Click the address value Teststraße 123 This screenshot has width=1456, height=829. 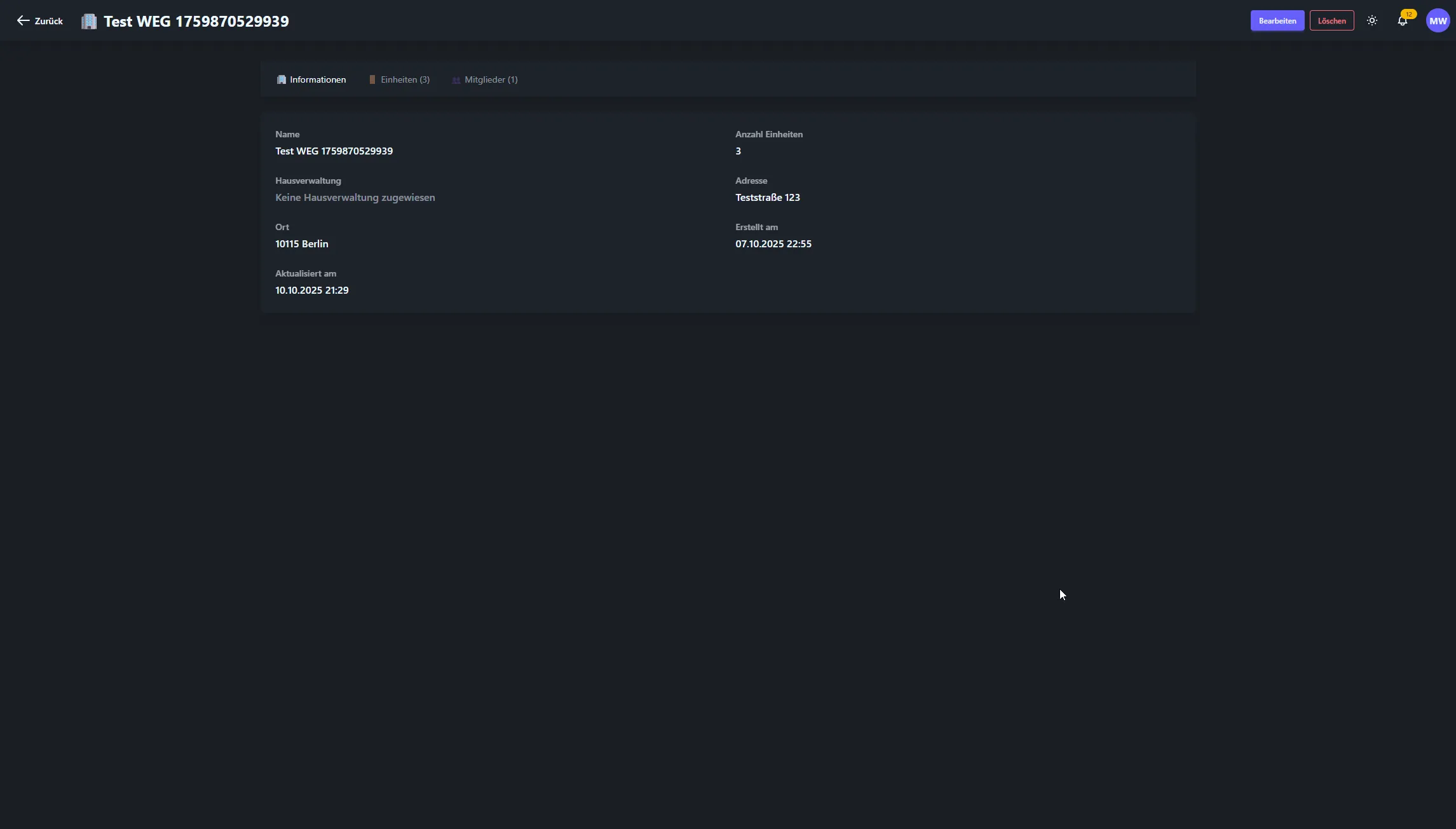pos(767,198)
